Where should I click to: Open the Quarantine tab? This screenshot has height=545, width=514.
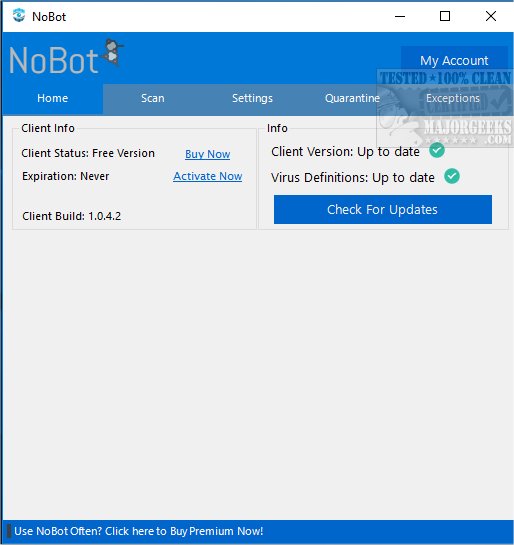(x=352, y=98)
